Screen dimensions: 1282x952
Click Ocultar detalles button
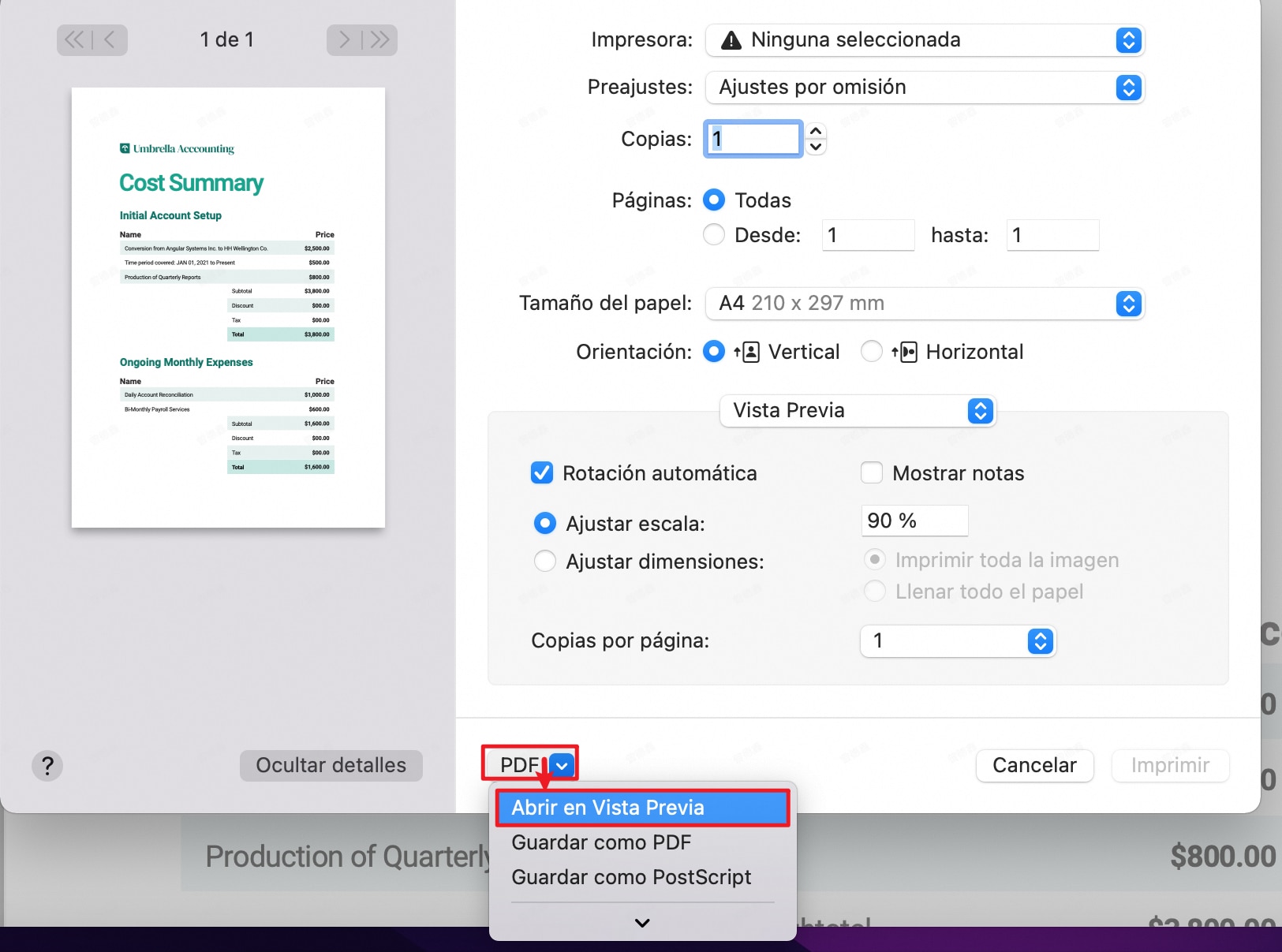point(331,765)
